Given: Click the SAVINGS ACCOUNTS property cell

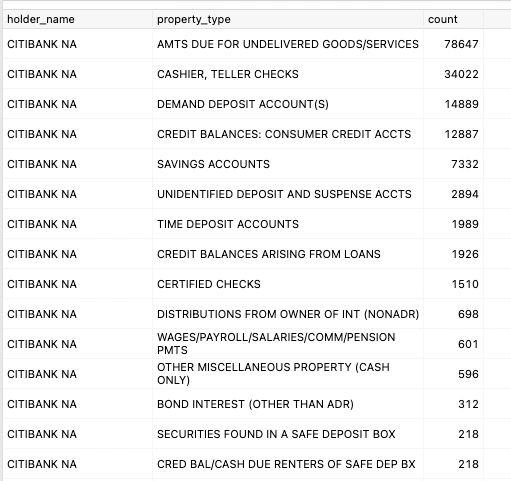Looking at the screenshot, I should pyautogui.click(x=288, y=164).
